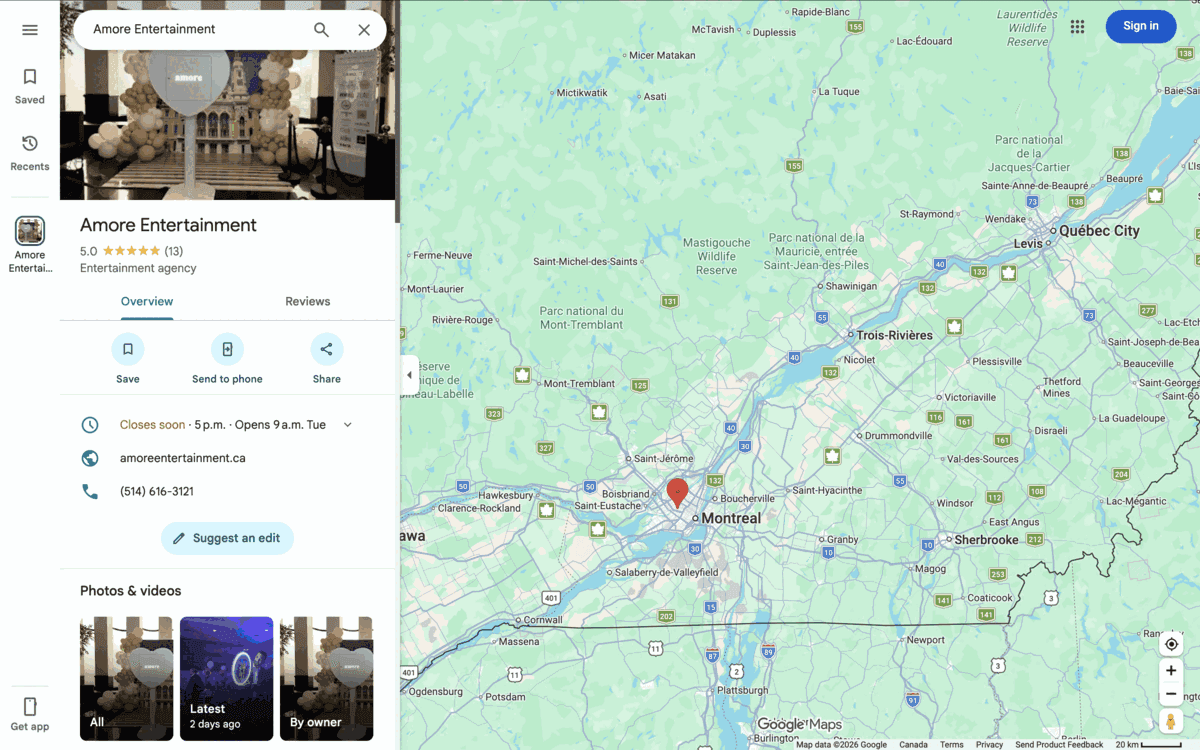Click the Drummondville map label
The image size is (1200, 750).
tap(899, 436)
